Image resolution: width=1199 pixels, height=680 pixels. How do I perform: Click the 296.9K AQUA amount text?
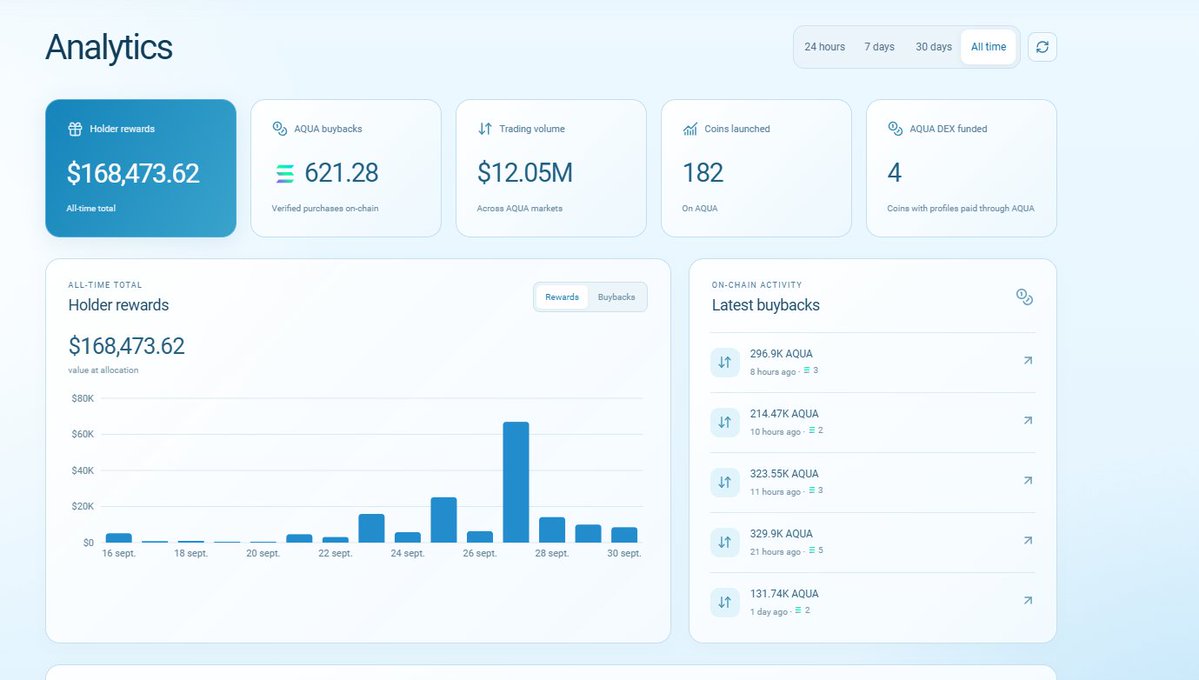click(781, 353)
